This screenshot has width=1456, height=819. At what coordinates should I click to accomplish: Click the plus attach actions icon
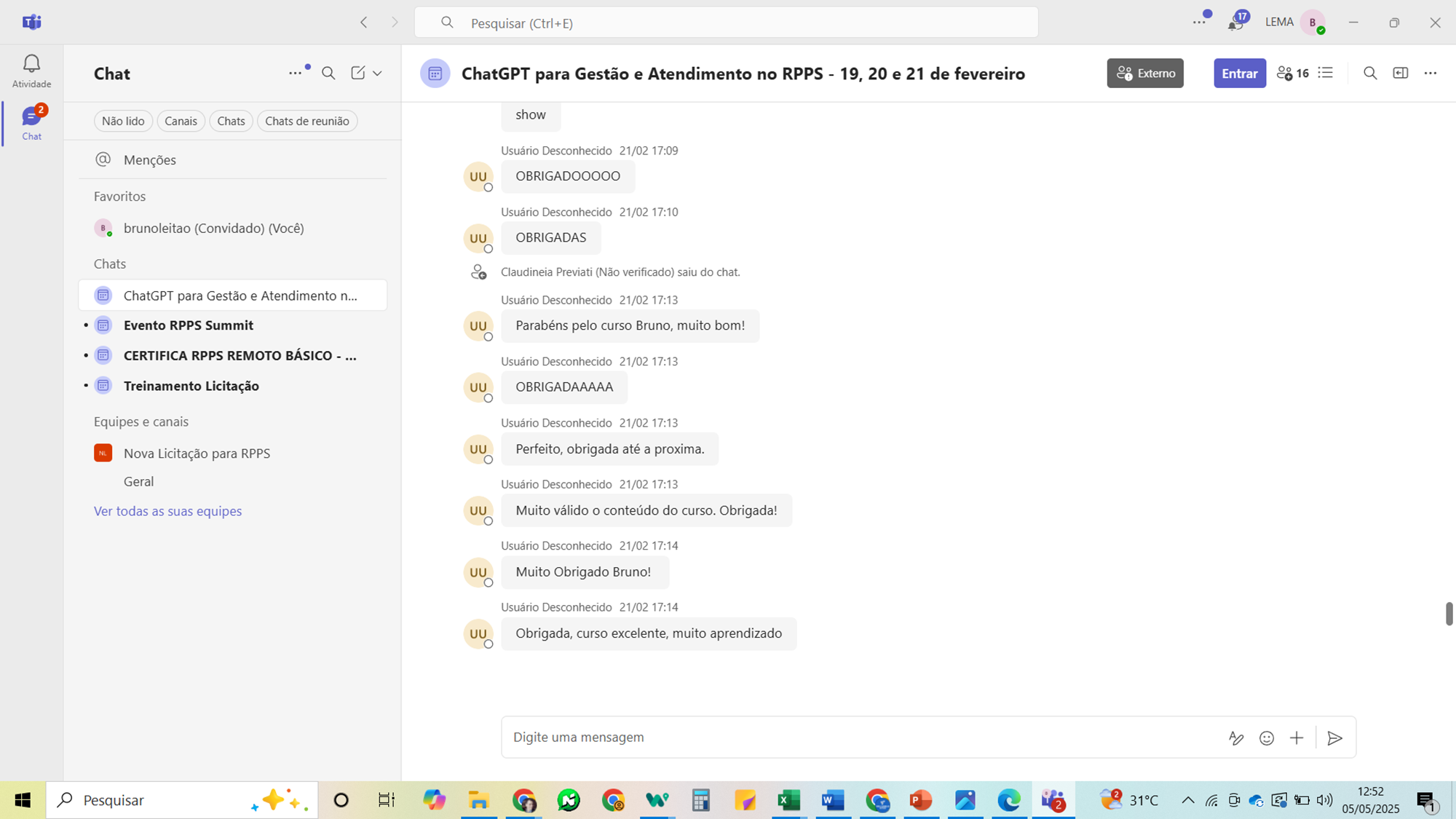1297,738
